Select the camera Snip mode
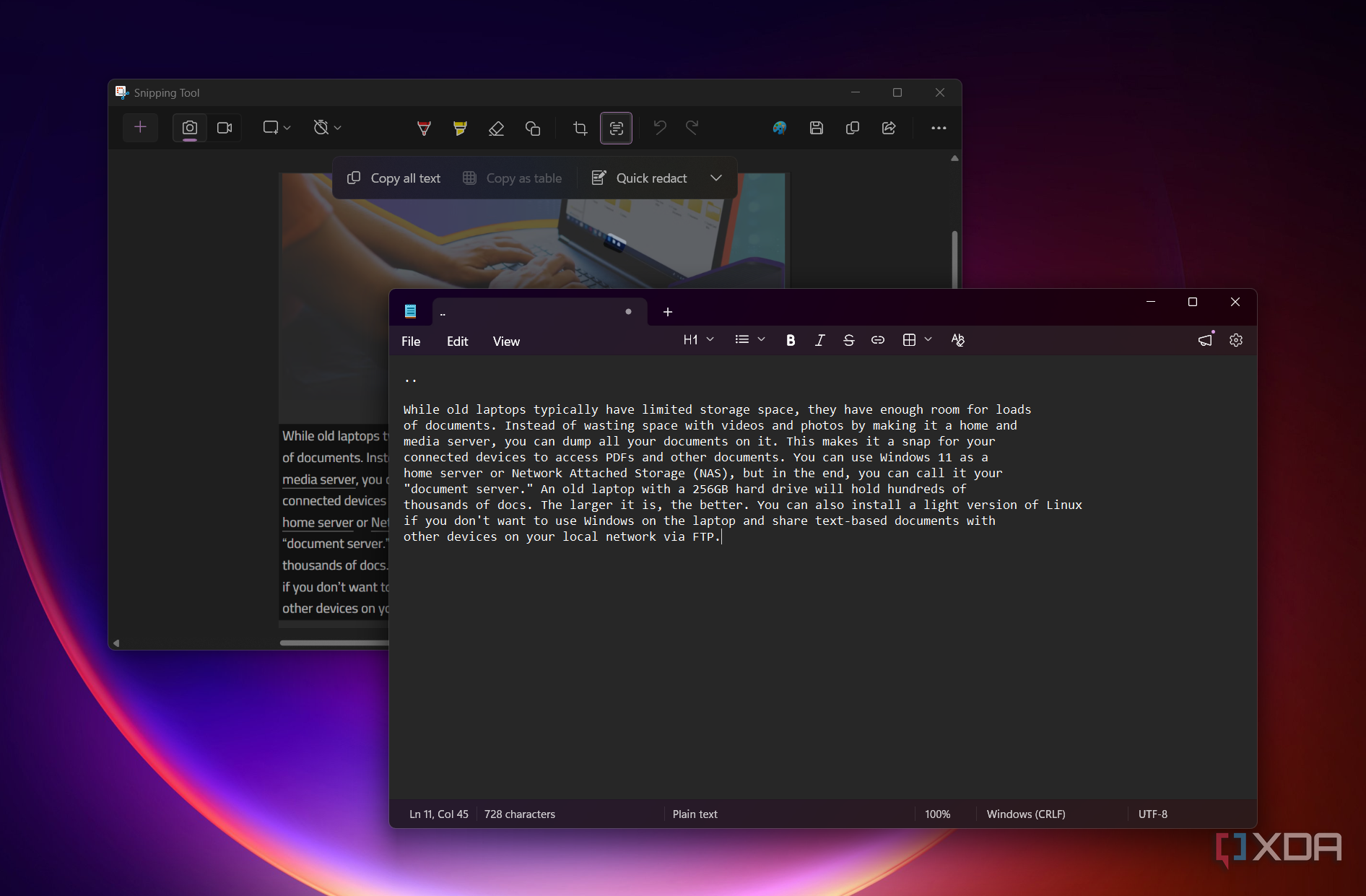Viewport: 1366px width, 896px height. coord(190,128)
